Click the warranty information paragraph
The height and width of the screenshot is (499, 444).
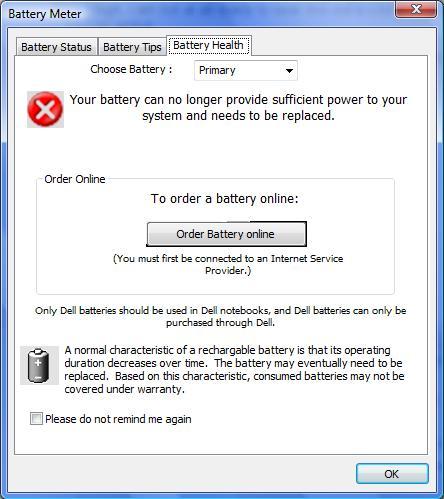point(234,369)
